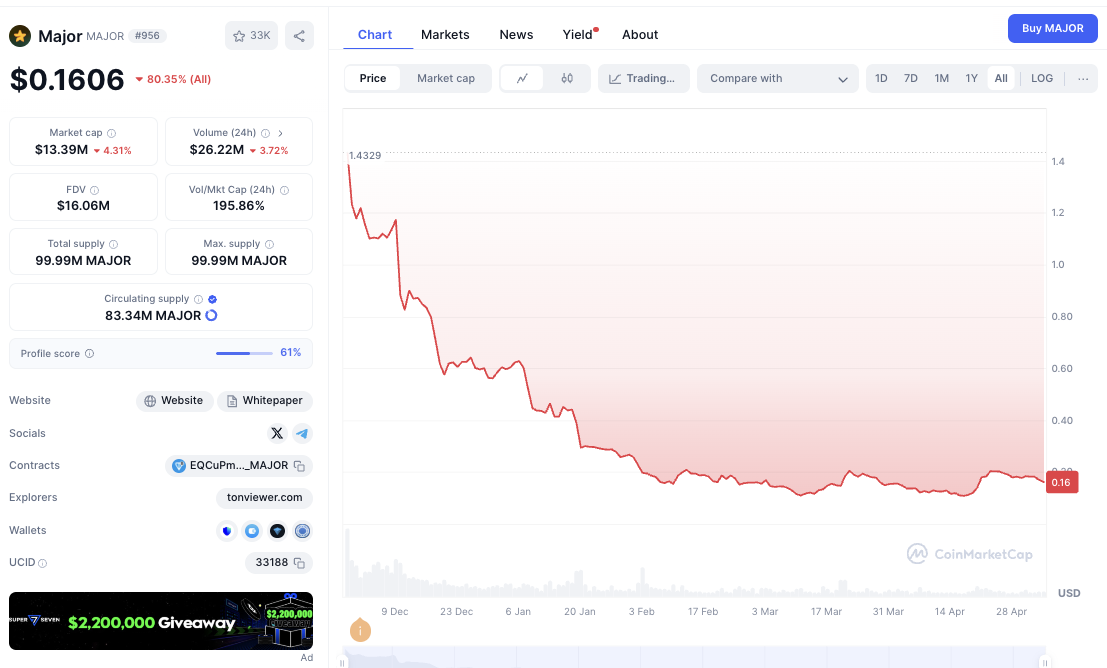
Task: Click the share icon button
Action: click(299, 36)
